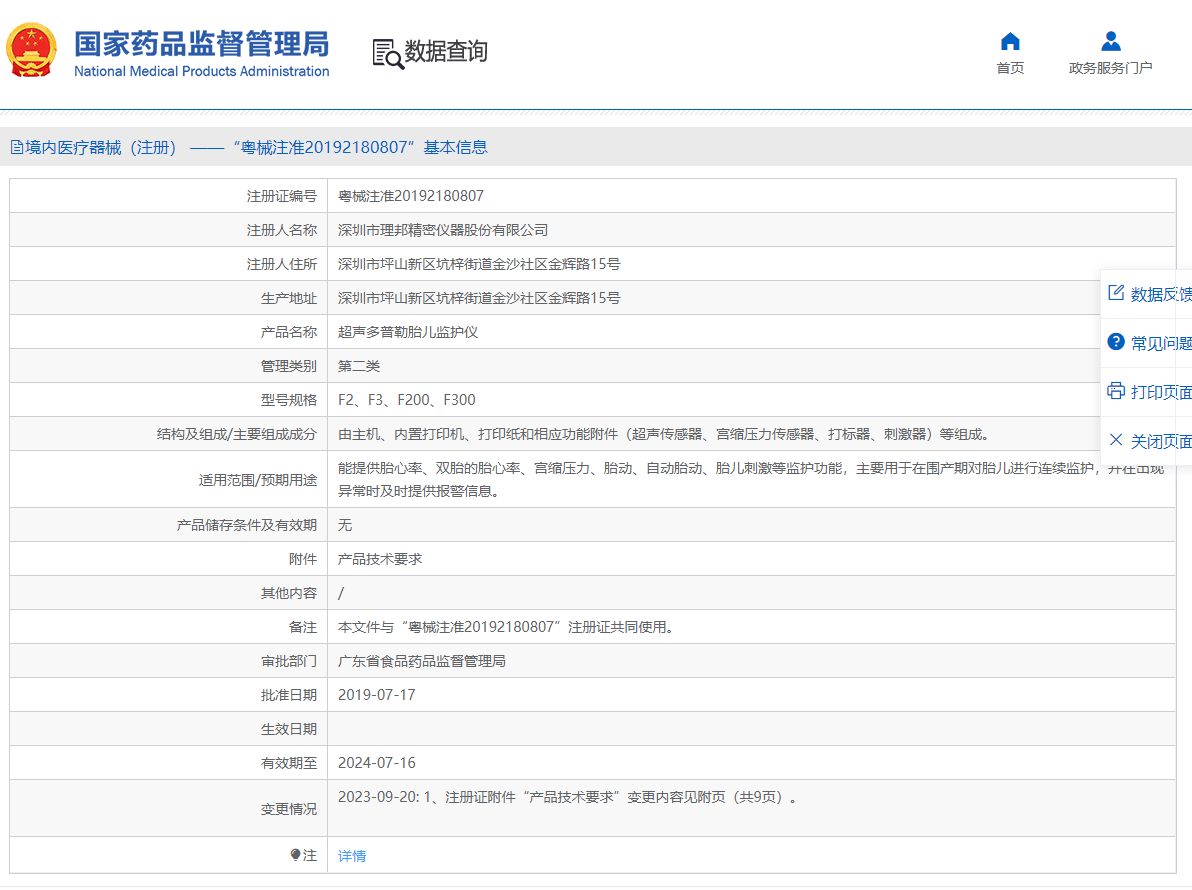Click the 常见问题 question mark icon
The width and height of the screenshot is (1192, 890).
[x=1115, y=342]
